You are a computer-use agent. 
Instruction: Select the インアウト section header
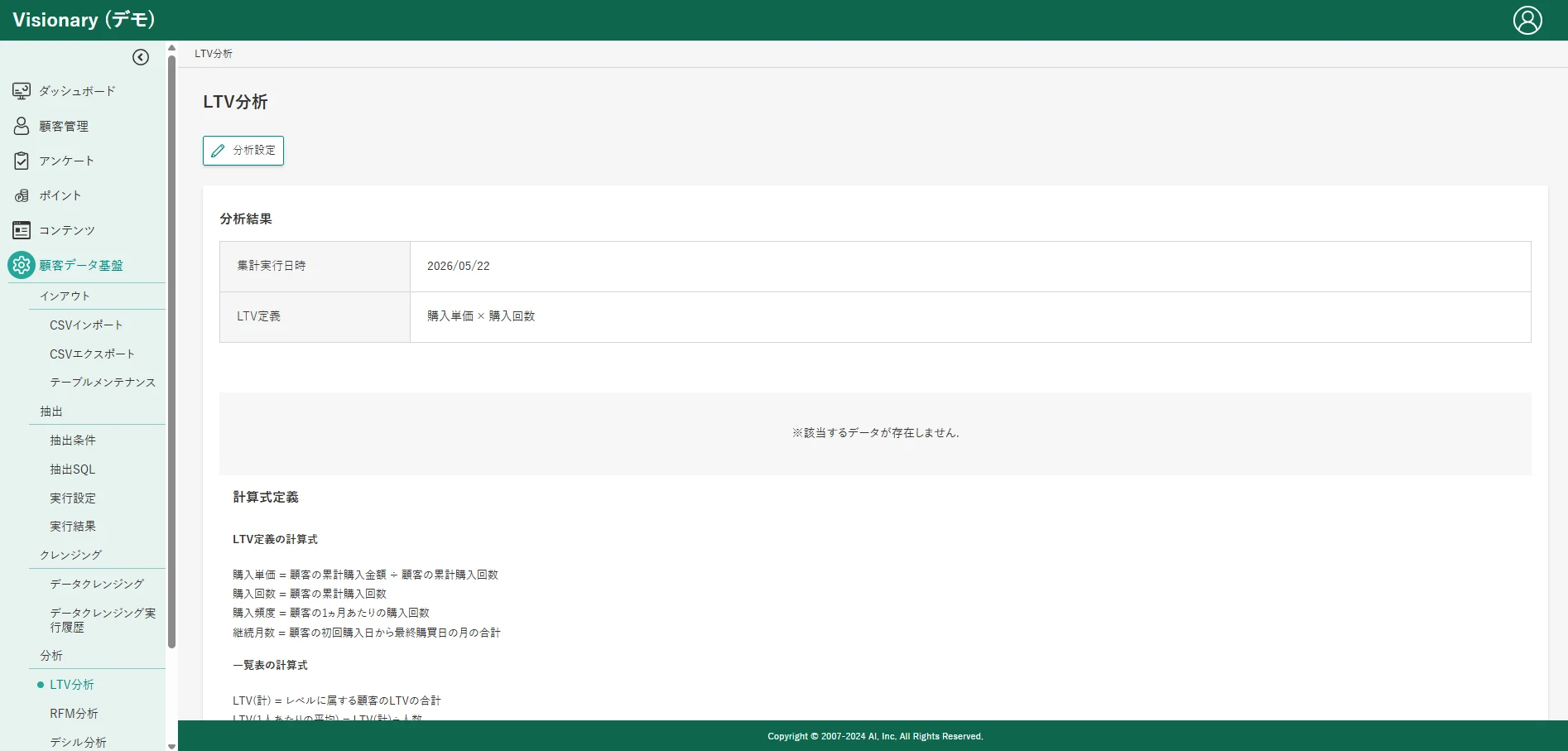tap(65, 296)
